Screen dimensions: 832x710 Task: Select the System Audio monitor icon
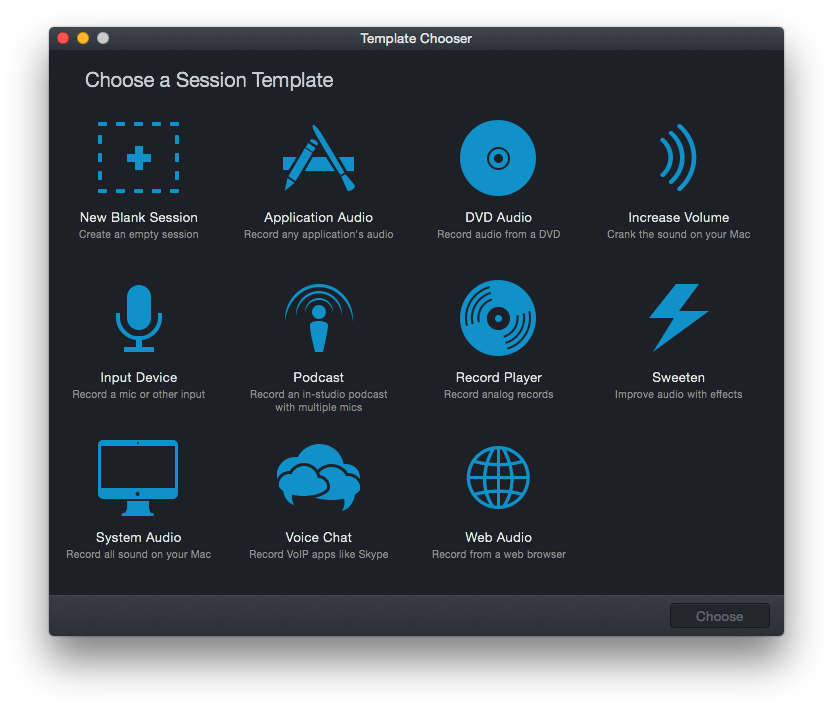(138, 477)
